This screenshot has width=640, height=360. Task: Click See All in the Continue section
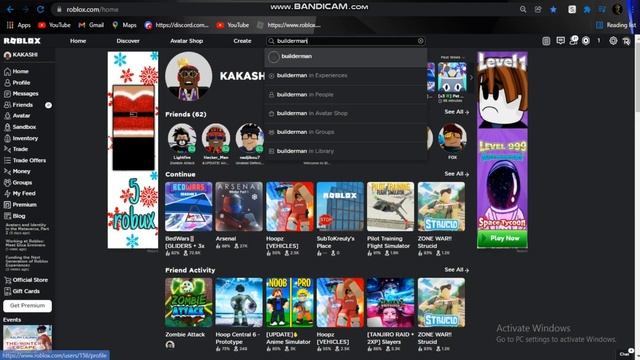pos(456,174)
